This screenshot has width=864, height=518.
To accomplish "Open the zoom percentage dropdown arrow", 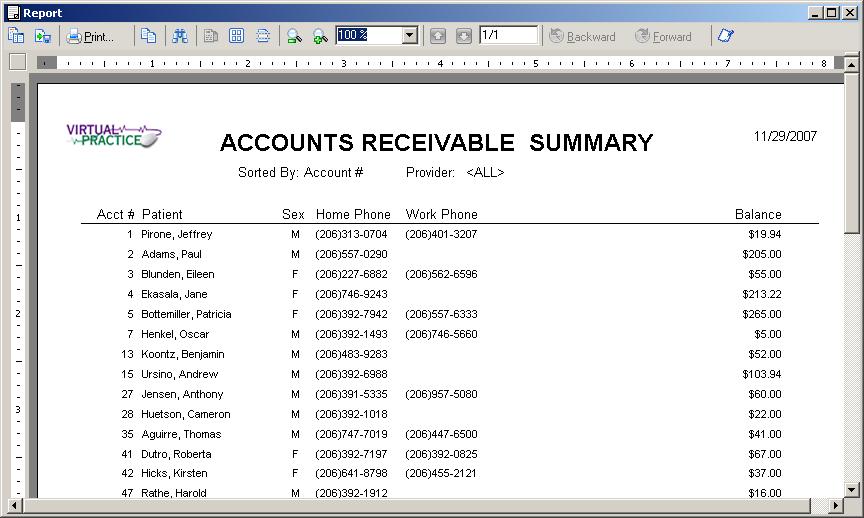I will (409, 36).
